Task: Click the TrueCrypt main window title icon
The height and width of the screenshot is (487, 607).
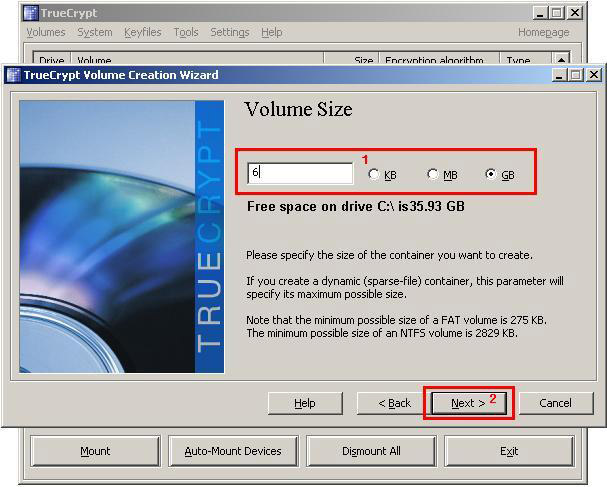Action: click(x=30, y=13)
